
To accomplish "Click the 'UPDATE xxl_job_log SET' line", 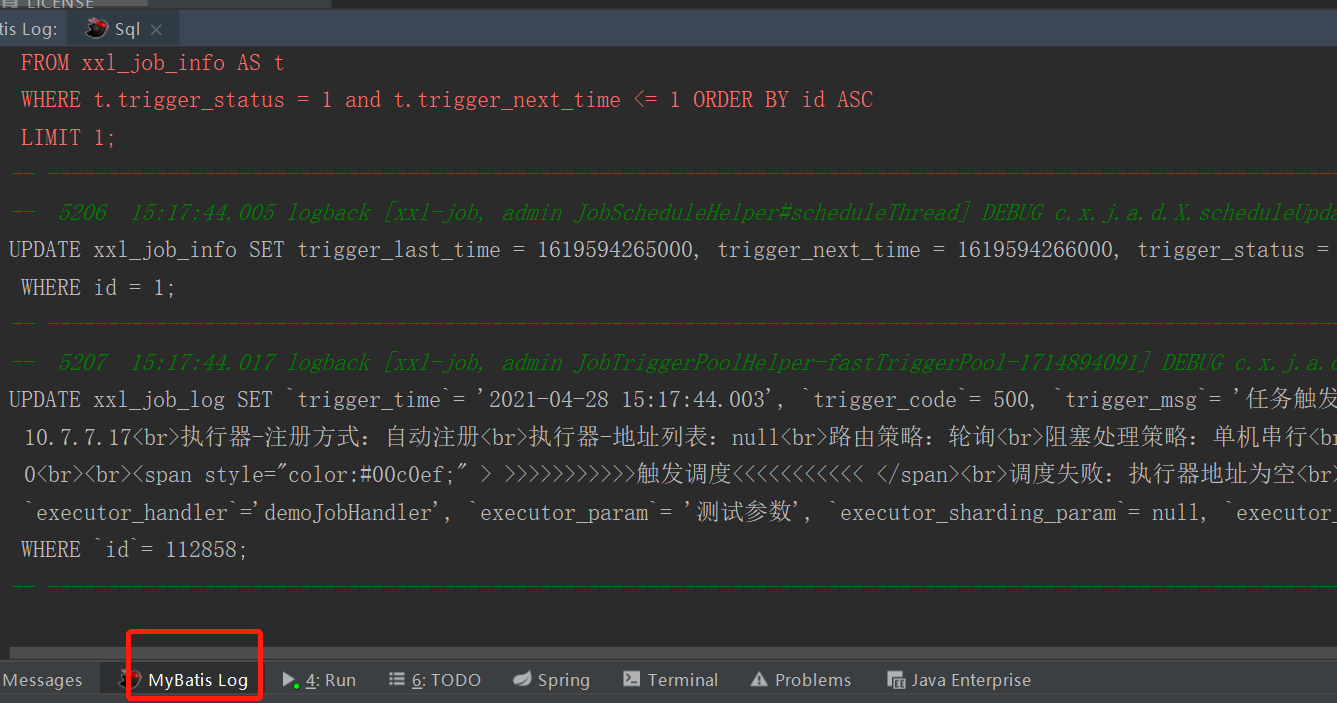I will pos(672,400).
